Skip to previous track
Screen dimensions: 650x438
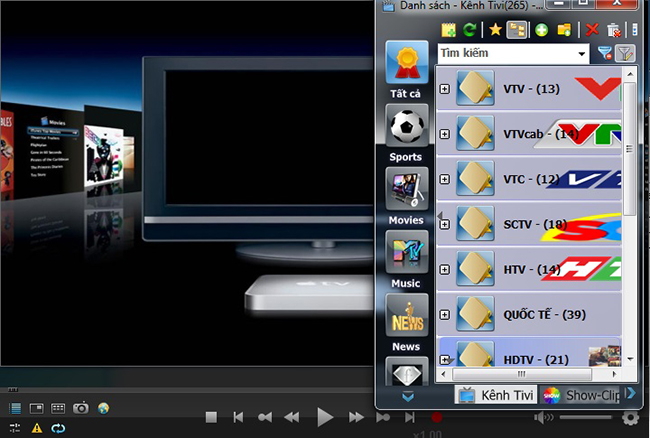tap(238, 417)
